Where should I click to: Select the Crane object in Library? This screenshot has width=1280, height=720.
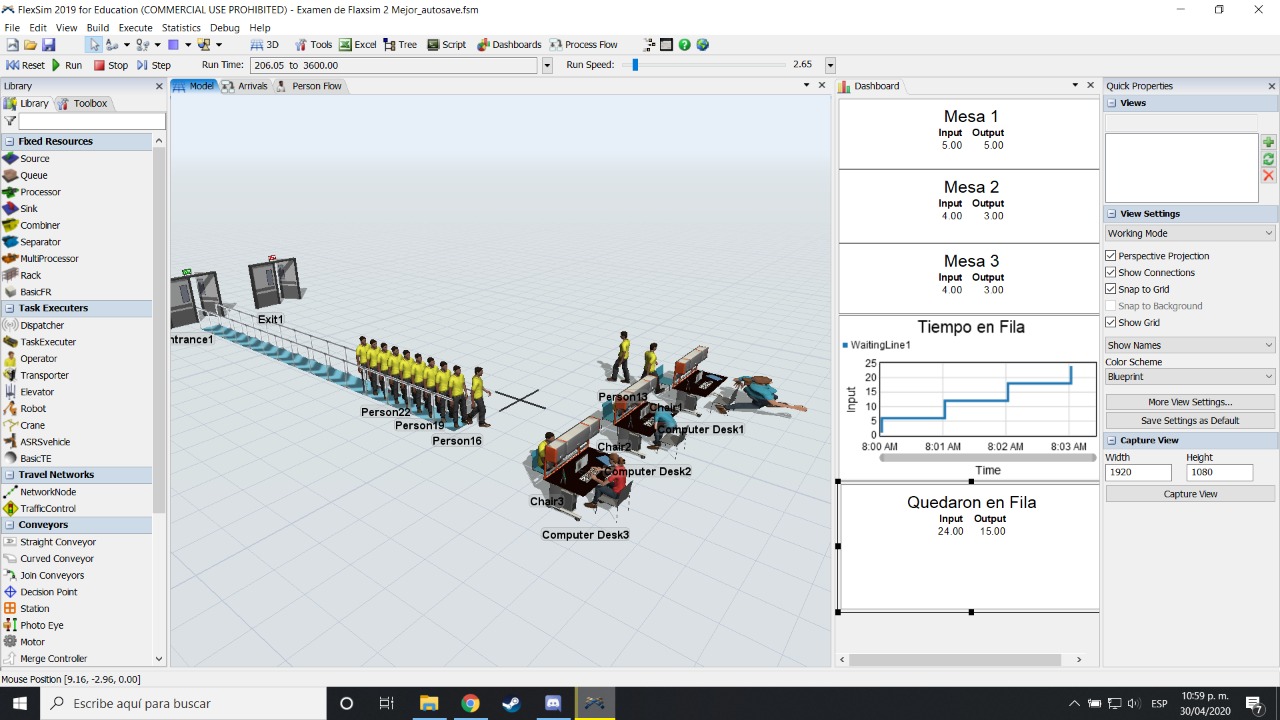pos(32,425)
